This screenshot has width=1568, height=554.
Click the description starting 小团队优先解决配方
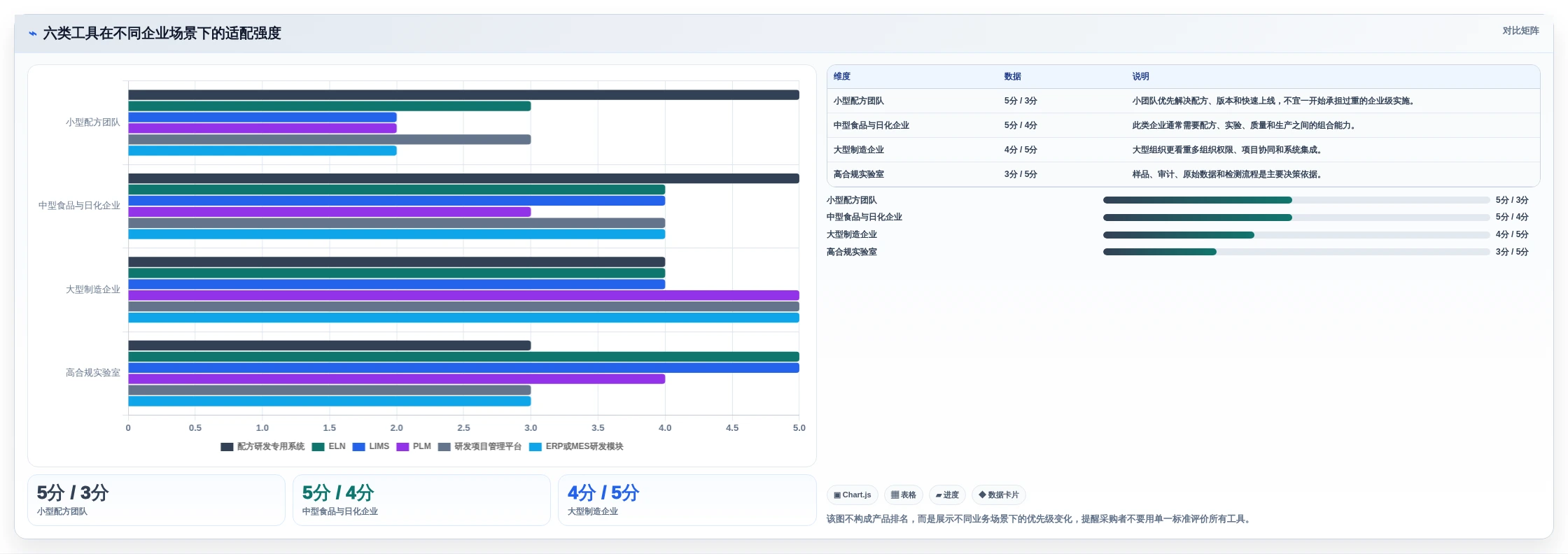[x=1275, y=101]
